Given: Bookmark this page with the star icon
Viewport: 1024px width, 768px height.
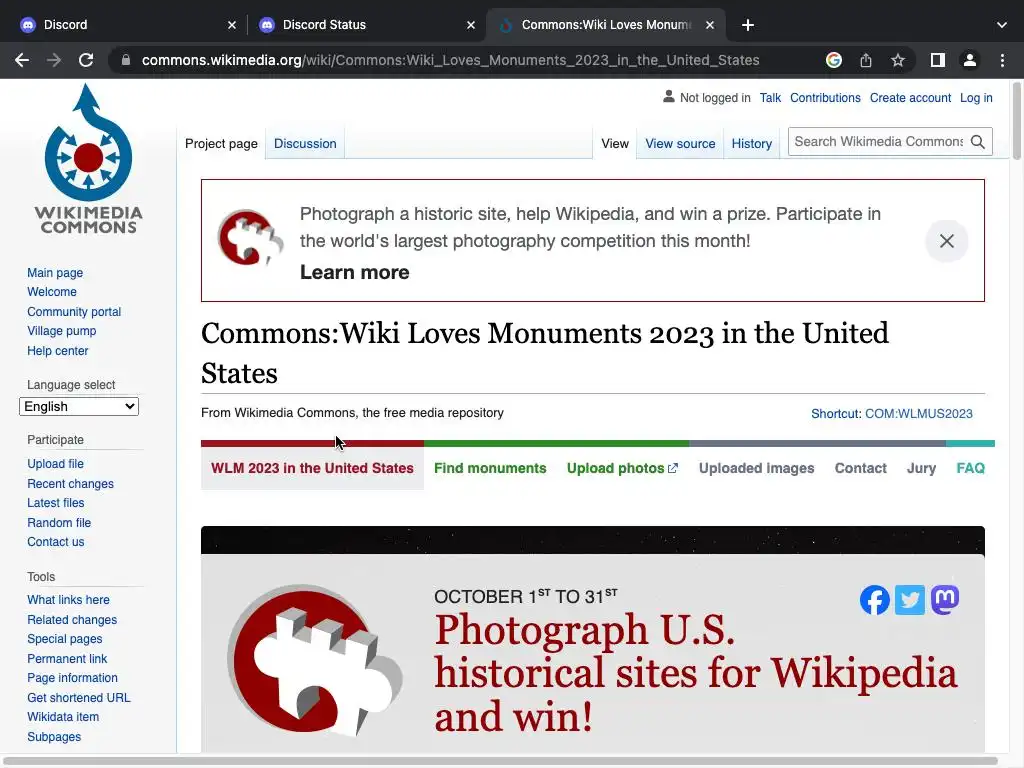Looking at the screenshot, I should point(898,60).
